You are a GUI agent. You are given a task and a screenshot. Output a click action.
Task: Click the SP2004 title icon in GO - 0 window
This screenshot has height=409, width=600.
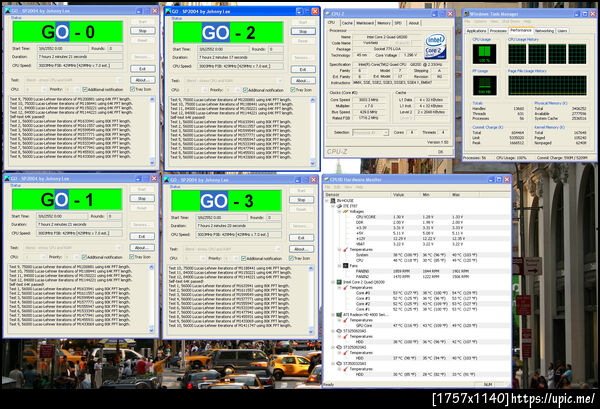tap(7, 11)
